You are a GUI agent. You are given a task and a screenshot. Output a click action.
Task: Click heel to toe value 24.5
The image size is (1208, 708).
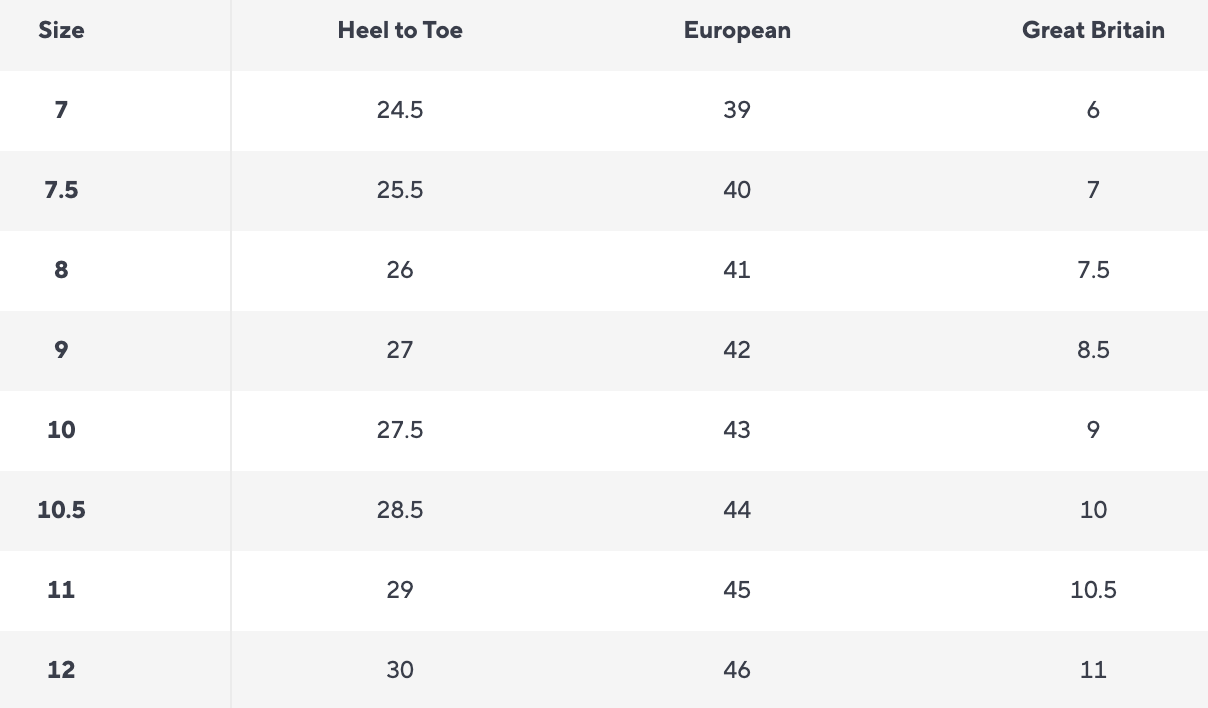point(400,110)
